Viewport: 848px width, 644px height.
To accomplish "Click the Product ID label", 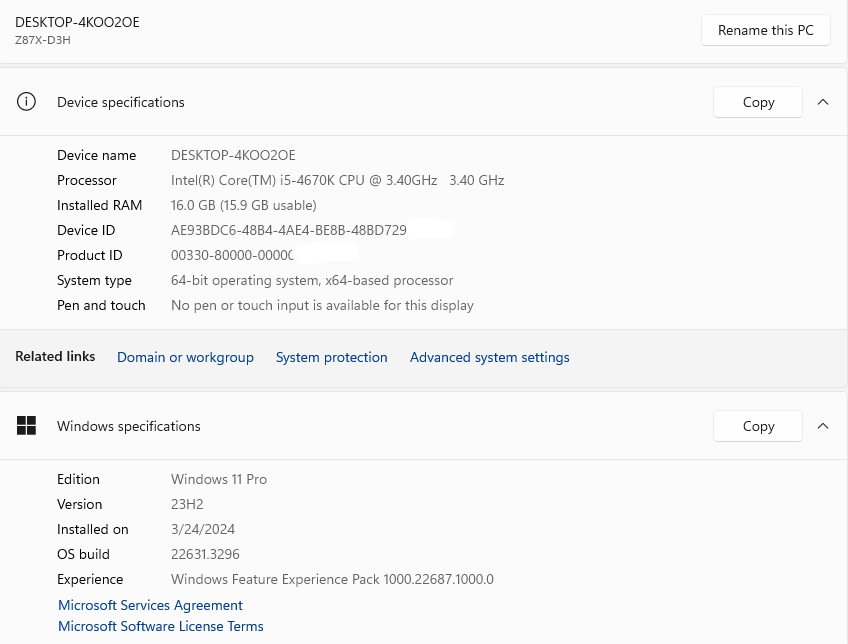I will tap(90, 255).
